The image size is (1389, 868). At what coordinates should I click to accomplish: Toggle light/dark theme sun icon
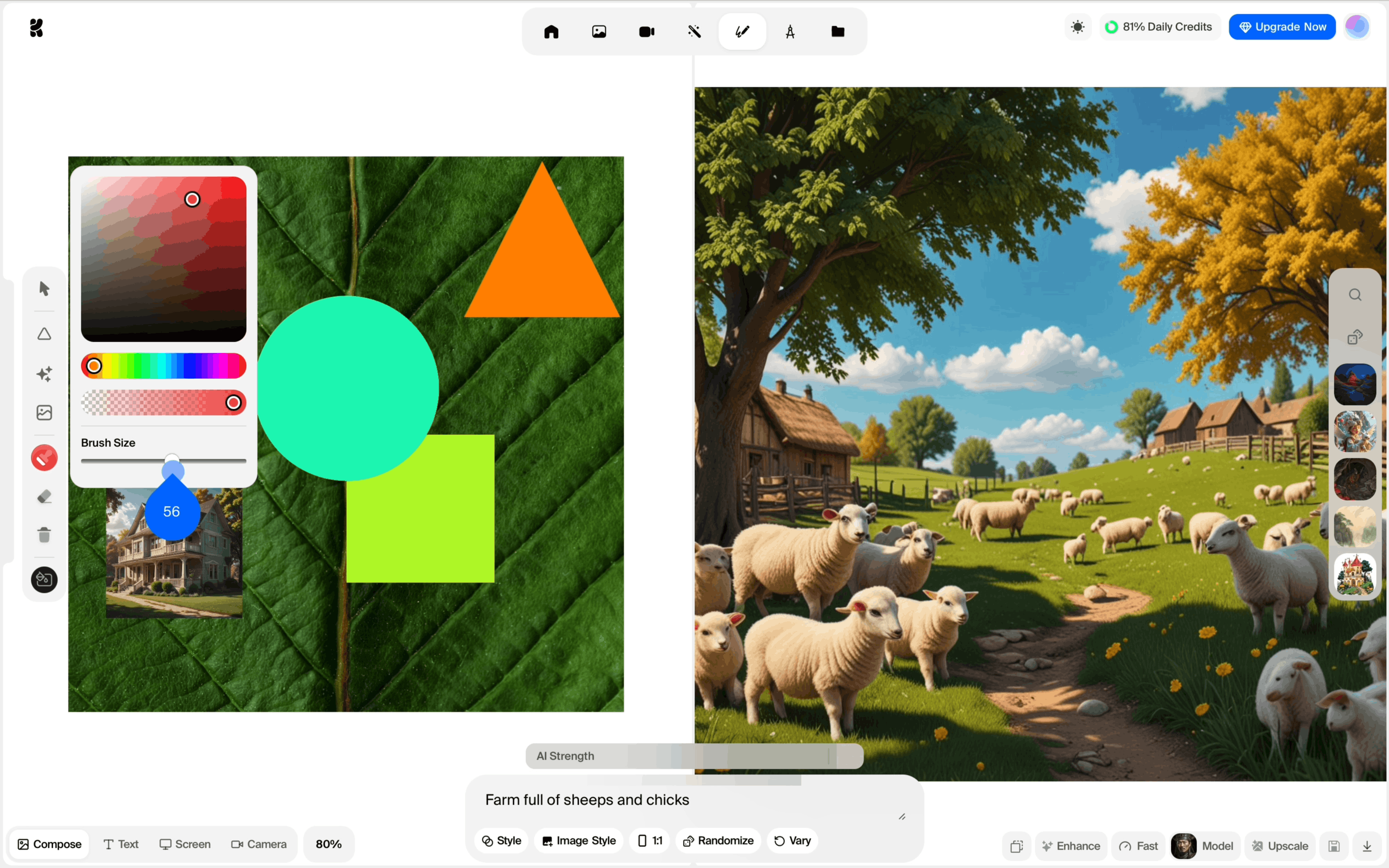point(1077,27)
